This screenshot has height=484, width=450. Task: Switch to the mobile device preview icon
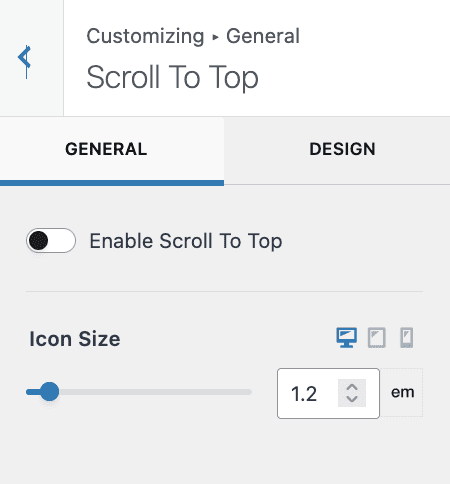coord(406,338)
